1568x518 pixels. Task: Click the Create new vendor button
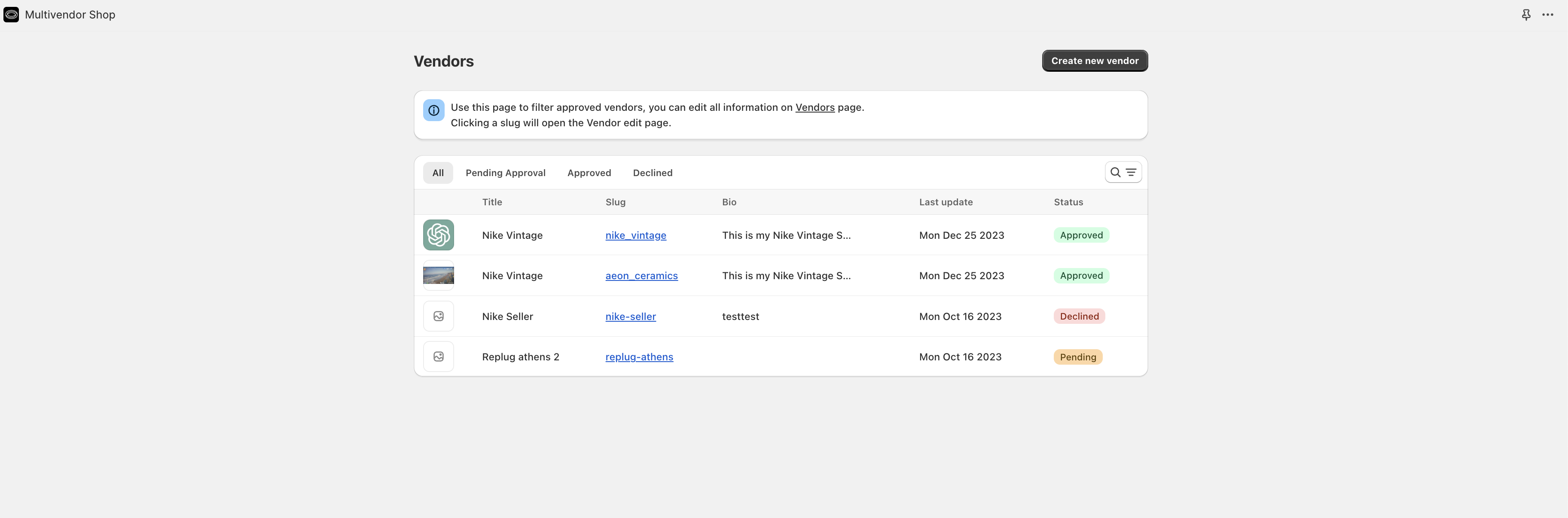pos(1094,60)
